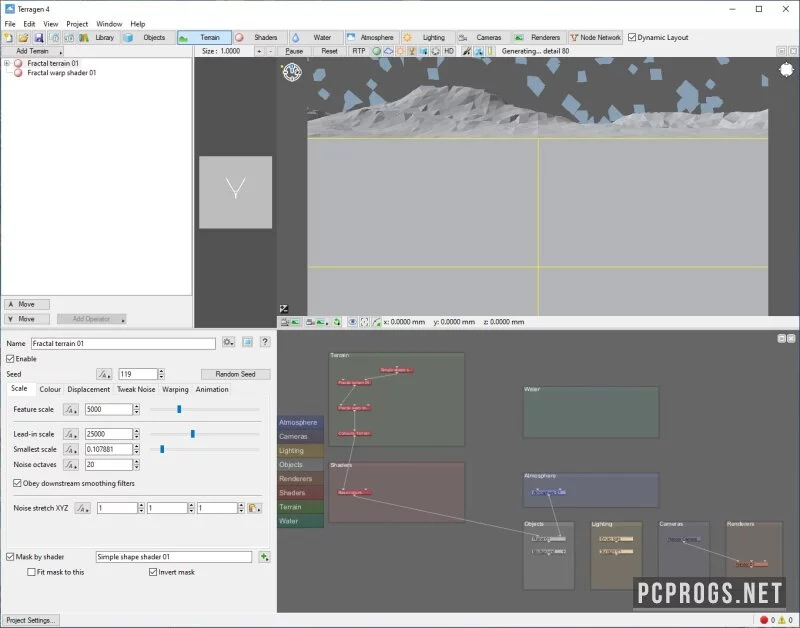800x628 pixels.
Task: Click the eye icon below the 3D preview
Action: coord(352,322)
